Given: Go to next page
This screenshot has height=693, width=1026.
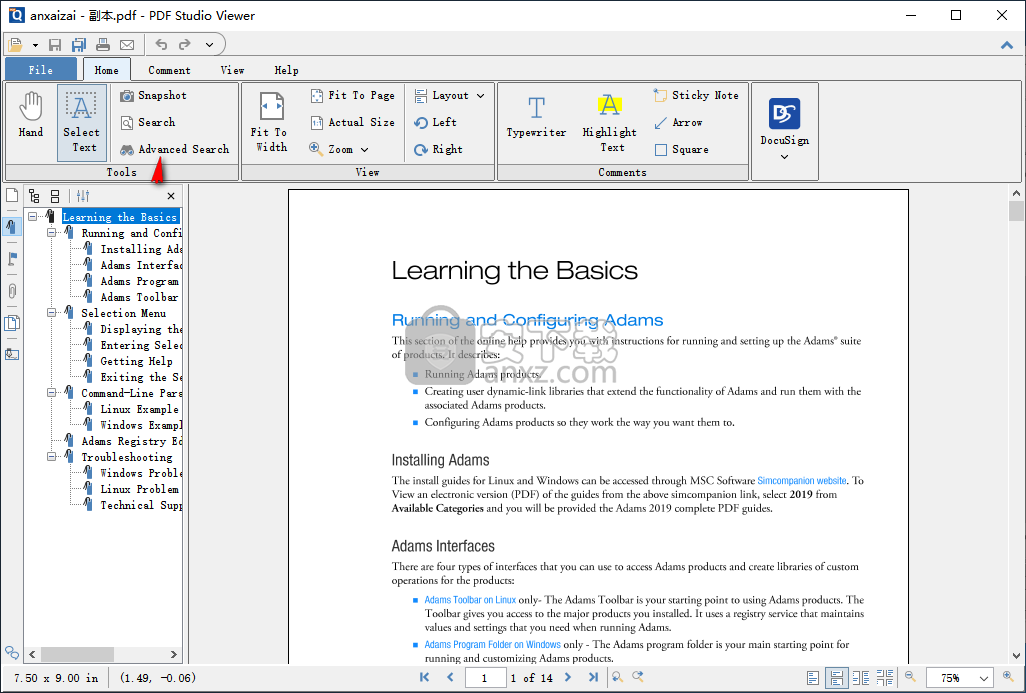Looking at the screenshot, I should [x=567, y=677].
